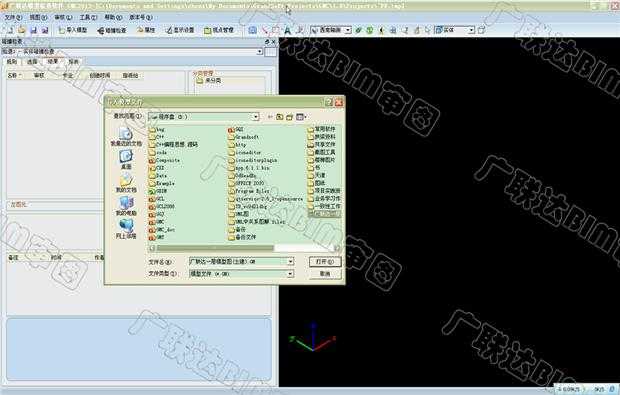Click the black arrow icon in toolbar
The height and width of the screenshot is (395, 620).
click(382, 30)
